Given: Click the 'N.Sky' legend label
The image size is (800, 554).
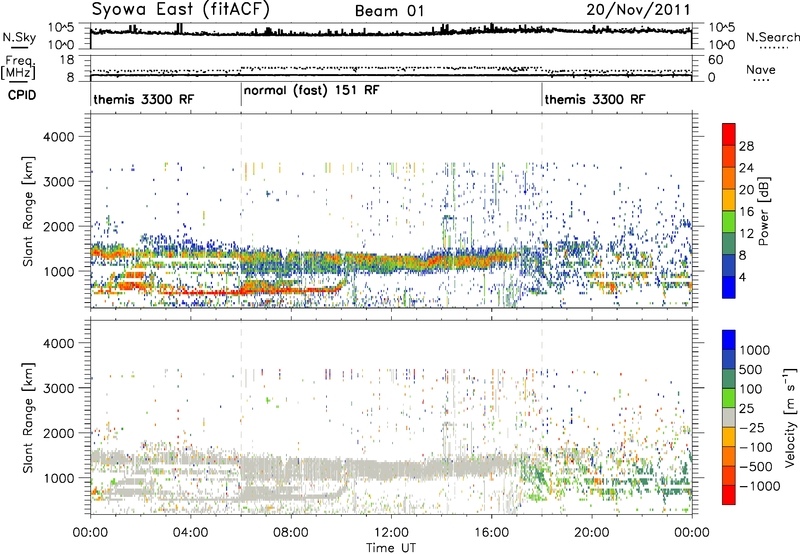Looking at the screenshot, I should [19, 37].
